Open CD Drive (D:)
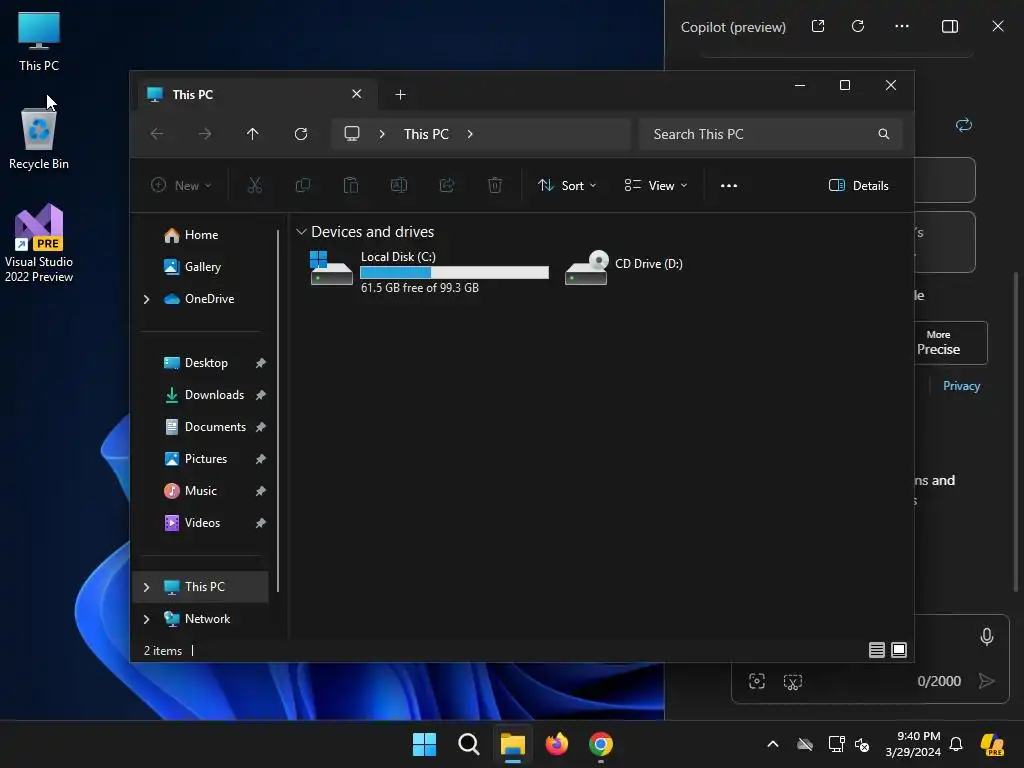1024x768 pixels. point(624,266)
